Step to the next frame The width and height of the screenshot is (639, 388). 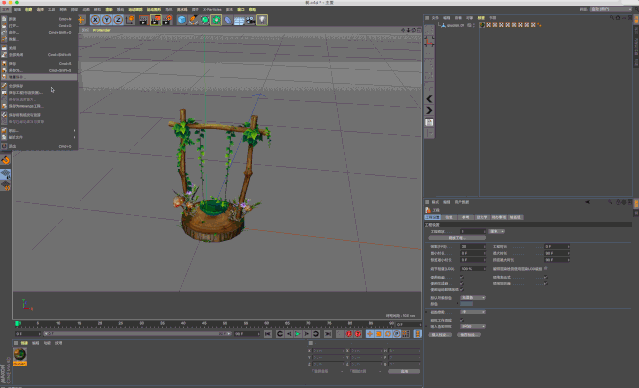point(306,334)
